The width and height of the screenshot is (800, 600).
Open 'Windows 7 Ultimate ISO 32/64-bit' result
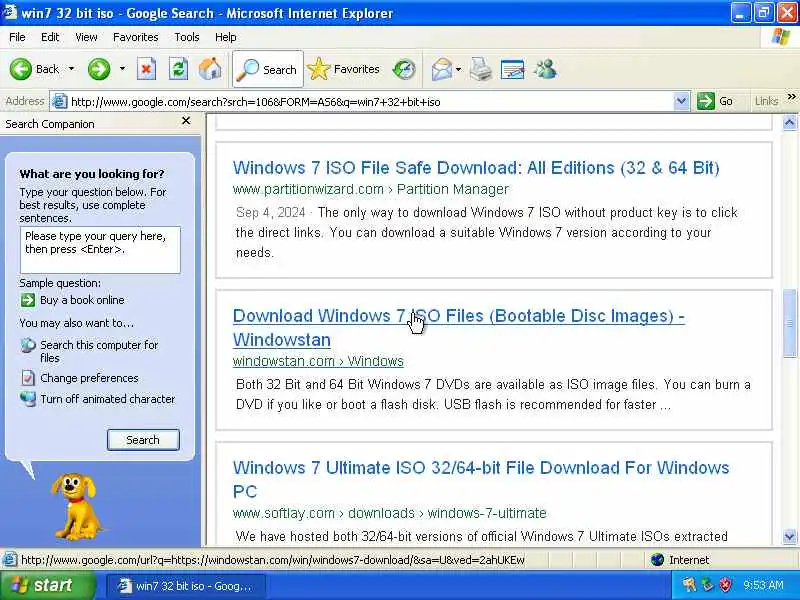(481, 479)
